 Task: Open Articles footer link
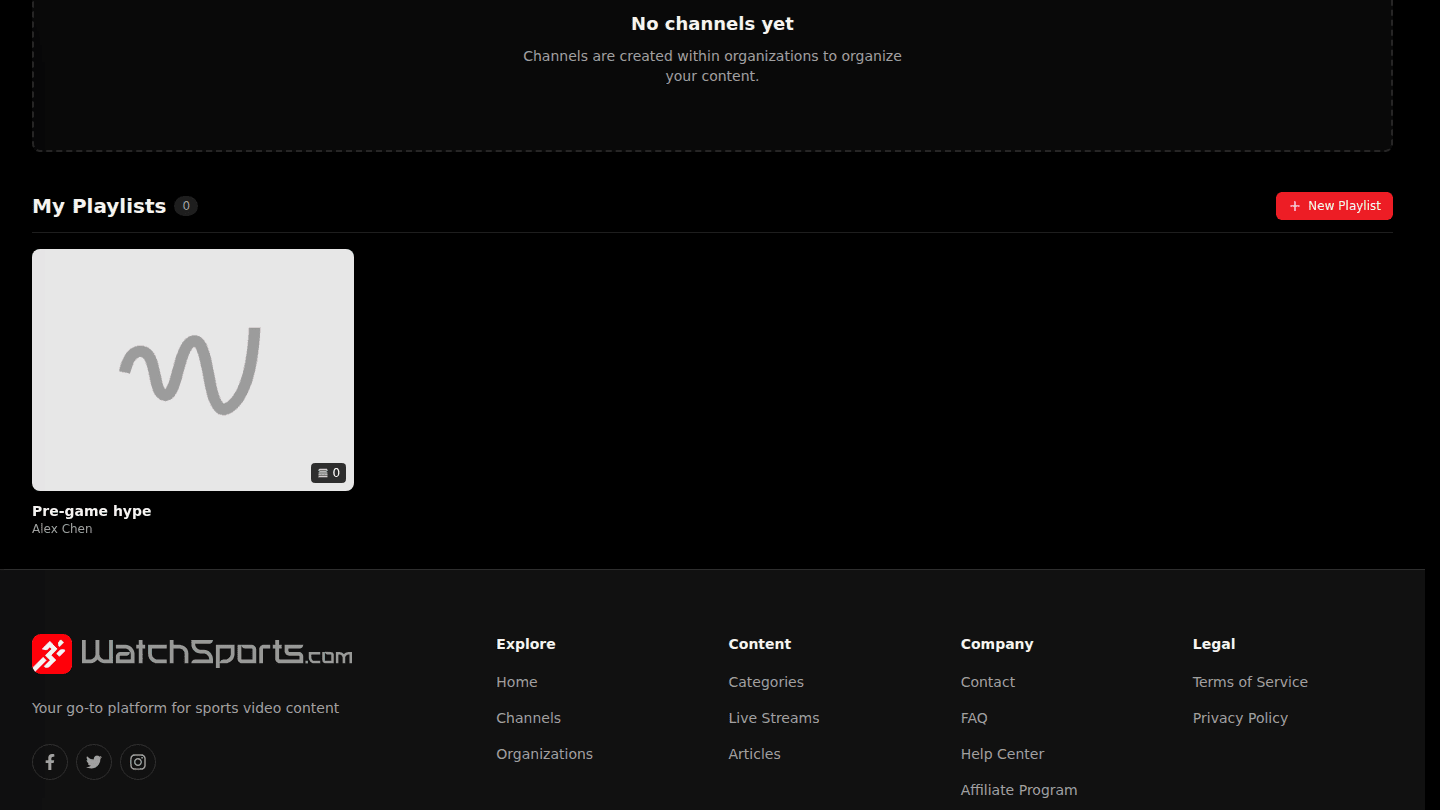point(755,754)
